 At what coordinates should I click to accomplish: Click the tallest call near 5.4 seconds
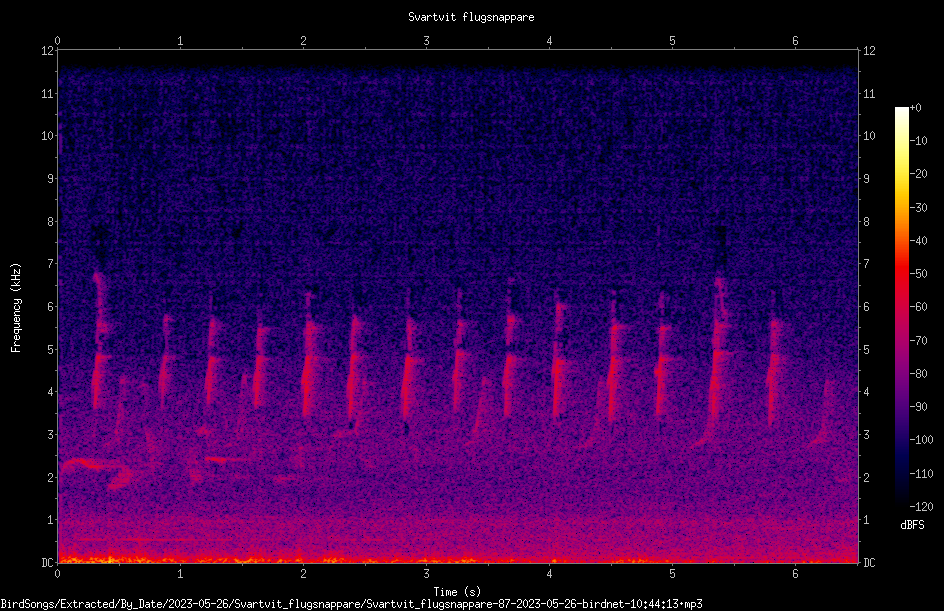[x=718, y=361]
